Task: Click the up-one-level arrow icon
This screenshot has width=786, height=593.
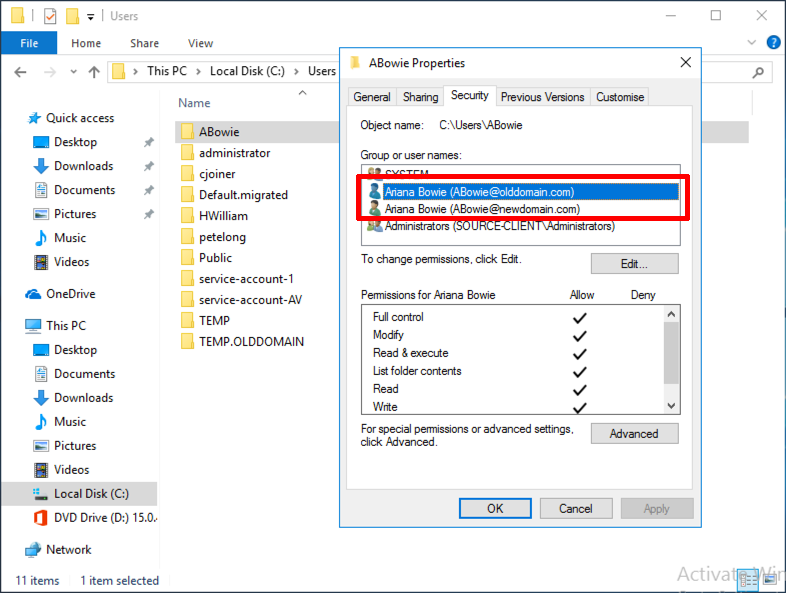Action: click(94, 72)
